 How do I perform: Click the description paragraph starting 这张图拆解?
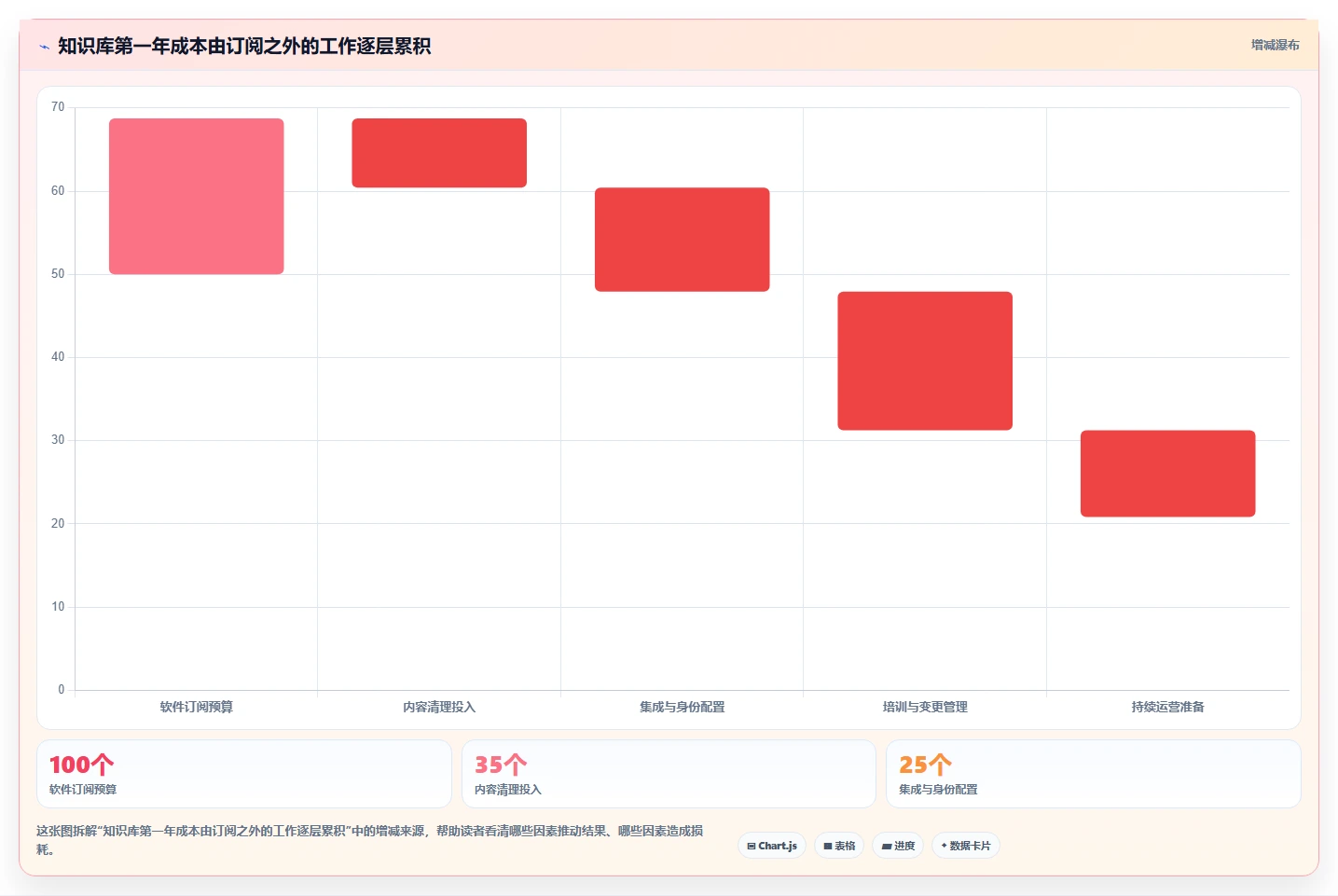[370, 840]
